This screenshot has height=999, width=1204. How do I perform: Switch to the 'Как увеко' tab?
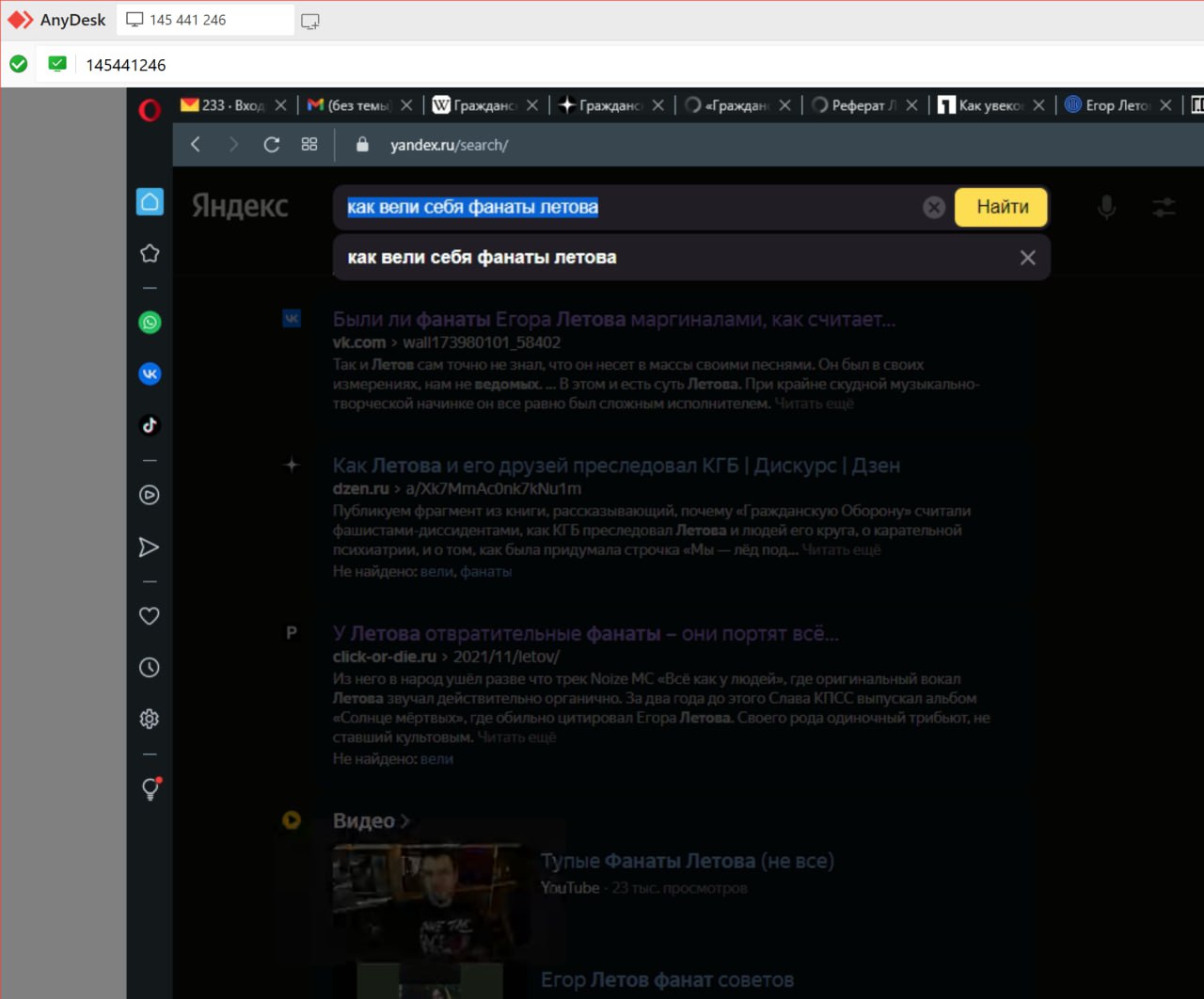tap(981, 105)
